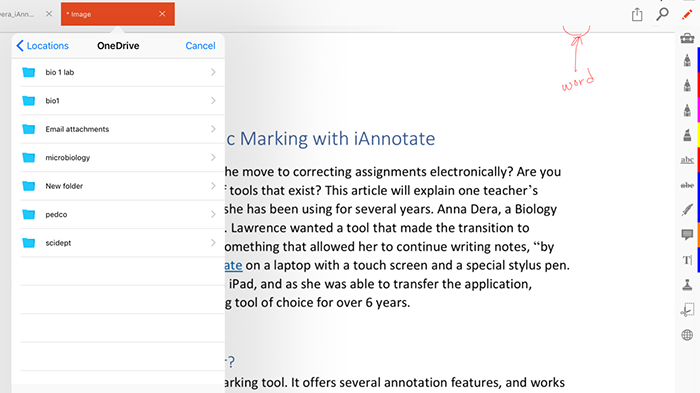Open the globe web icon
This screenshot has height=393, width=700.
(x=687, y=335)
